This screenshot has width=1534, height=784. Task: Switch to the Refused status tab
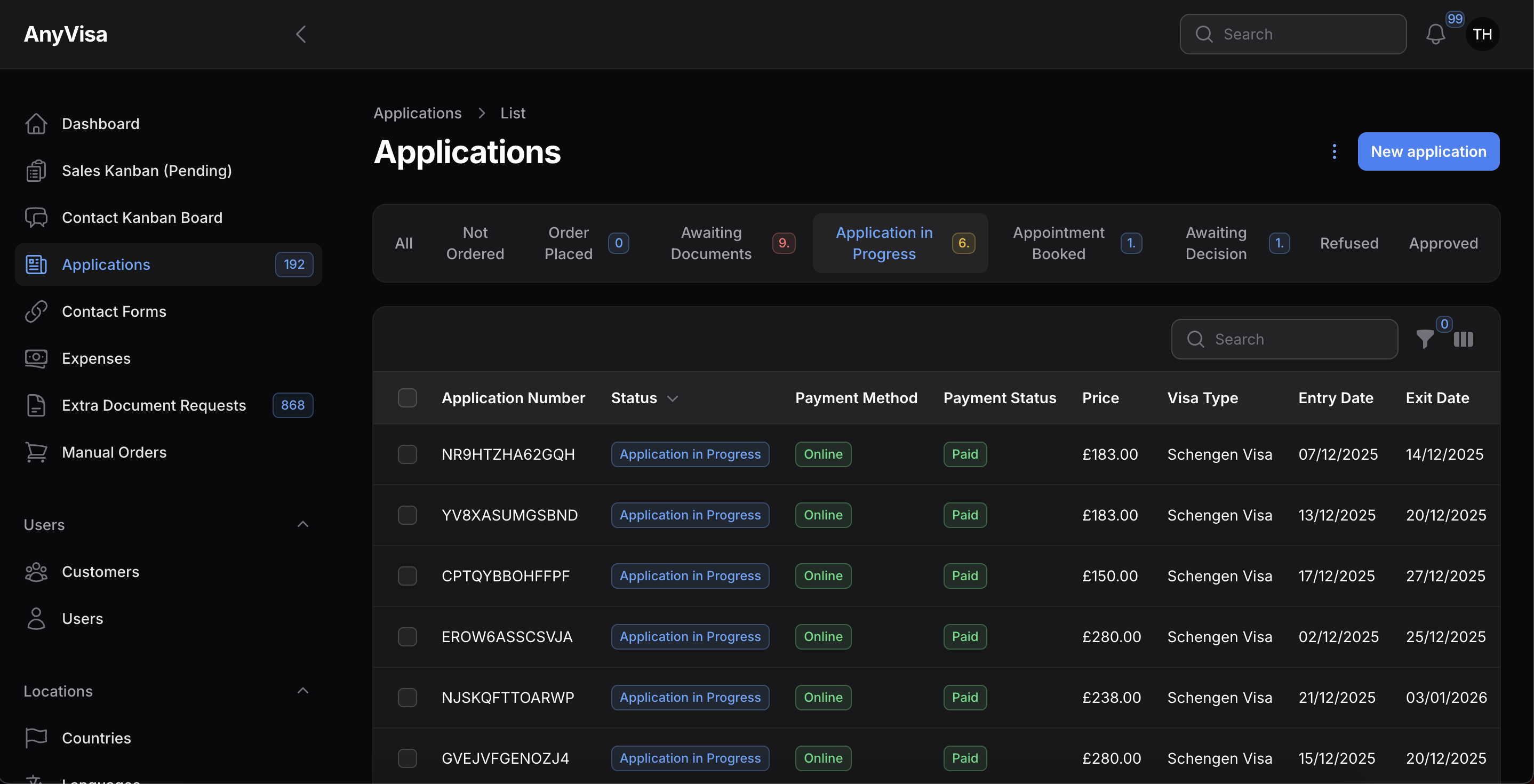pos(1349,243)
